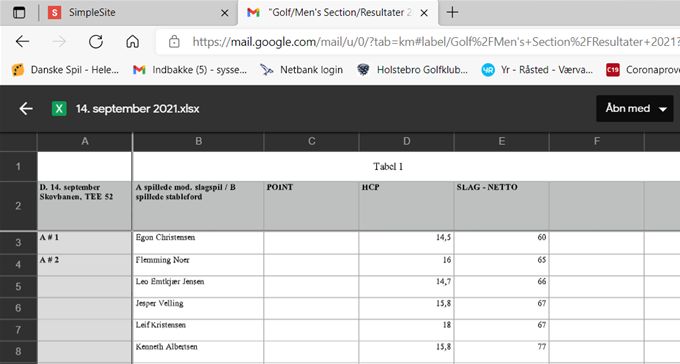This screenshot has width=680, height=364.
Task: Open the Indbakke (5) Gmail bookmark
Action: point(190,69)
